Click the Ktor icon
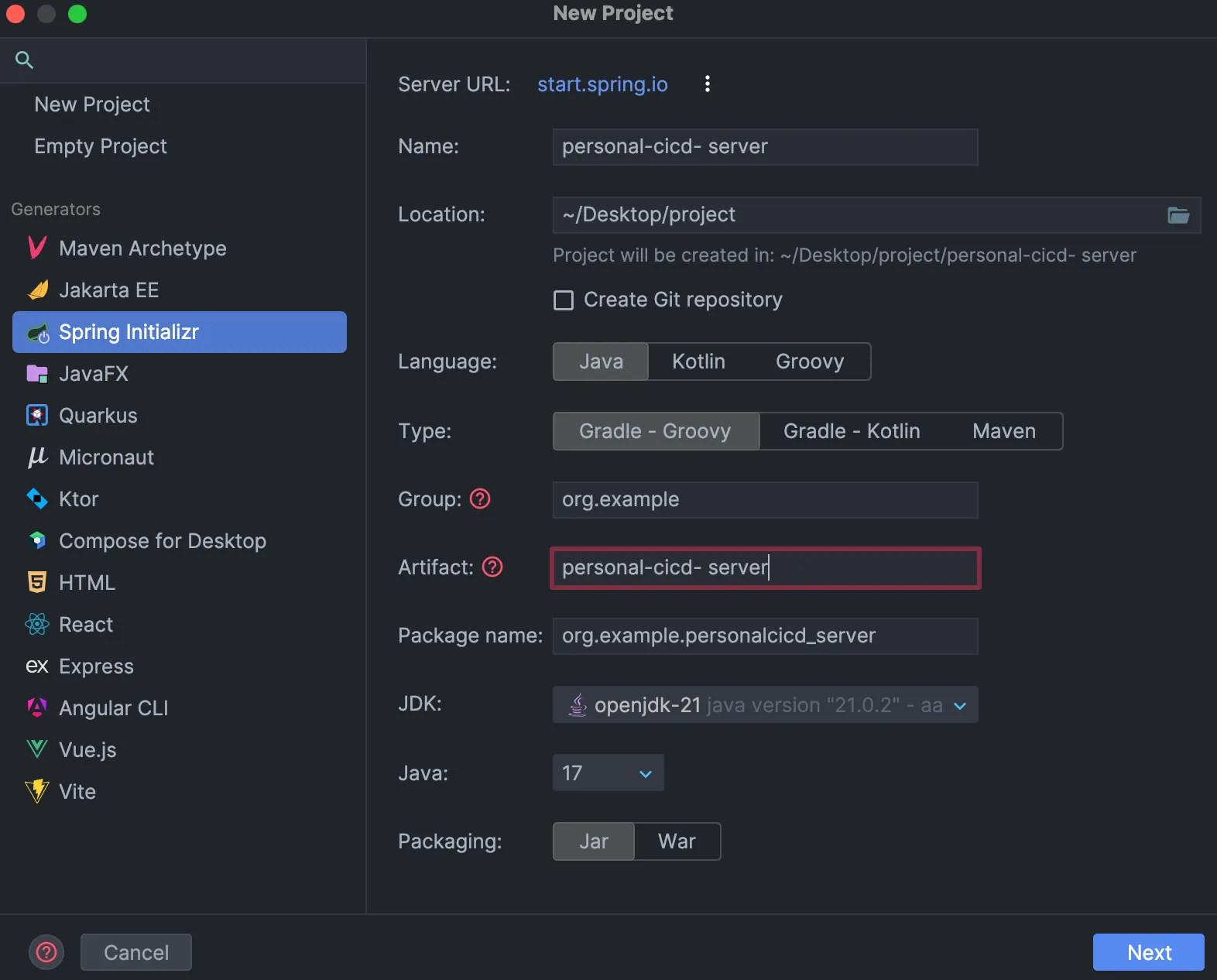 [37, 499]
